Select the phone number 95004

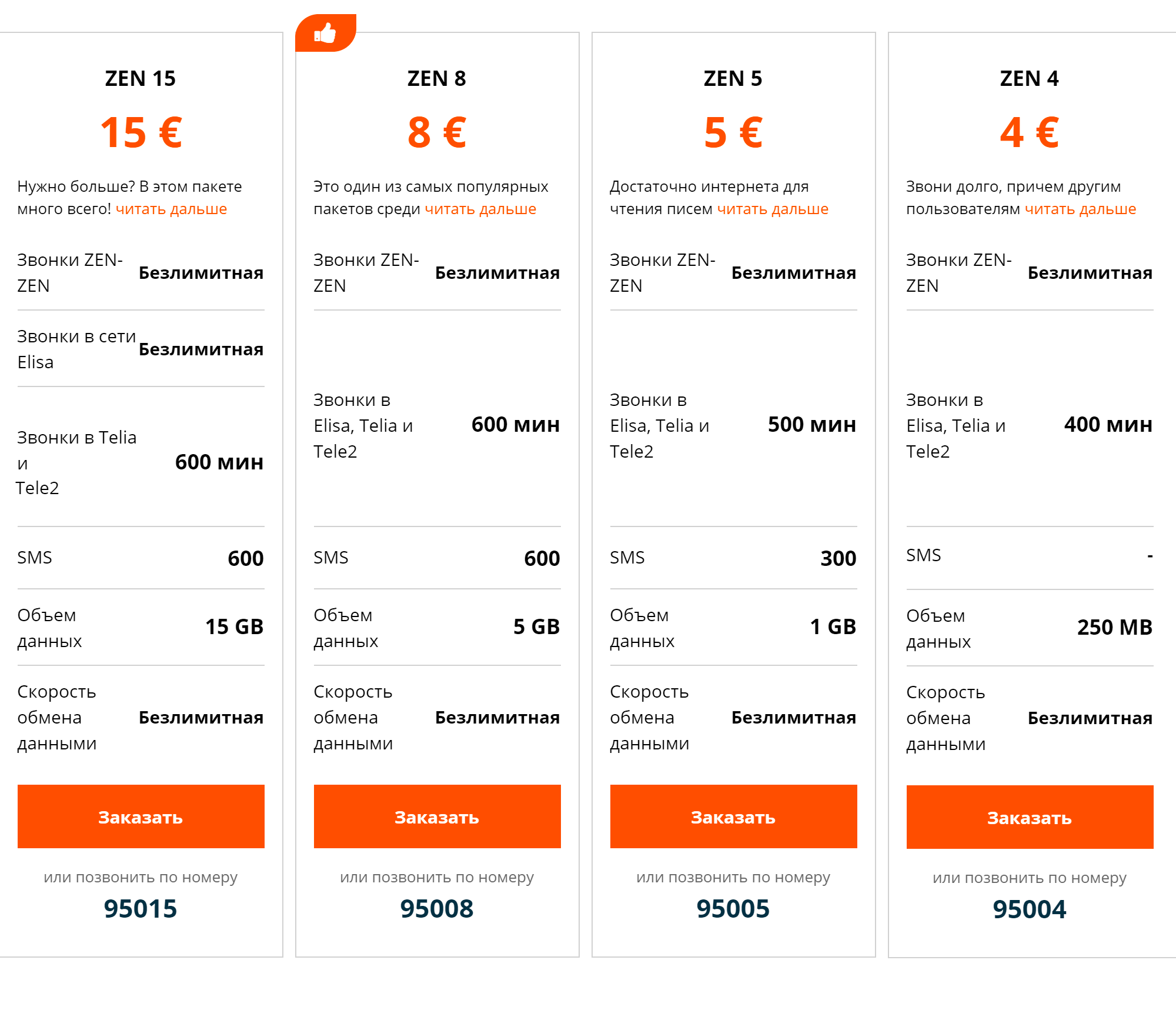[x=1030, y=909]
